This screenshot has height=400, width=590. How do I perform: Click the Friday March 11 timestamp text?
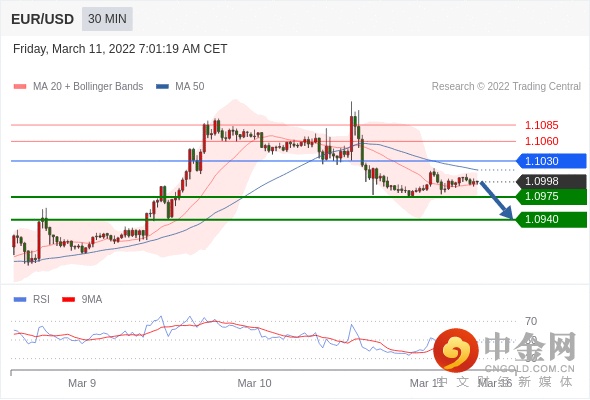pyautogui.click(x=120, y=49)
